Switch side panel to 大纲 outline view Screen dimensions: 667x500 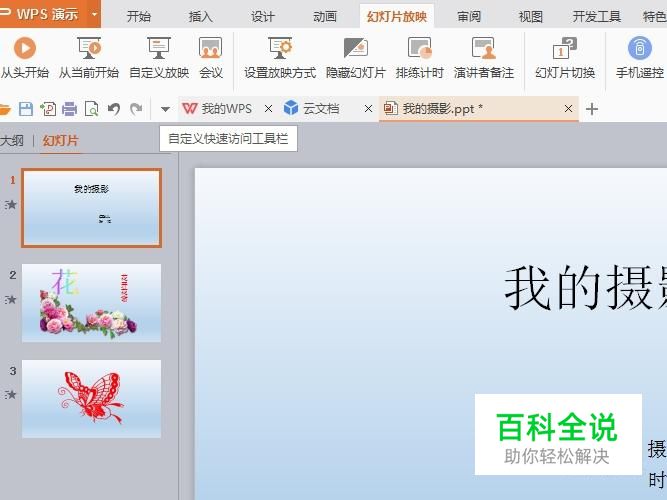click(12, 140)
